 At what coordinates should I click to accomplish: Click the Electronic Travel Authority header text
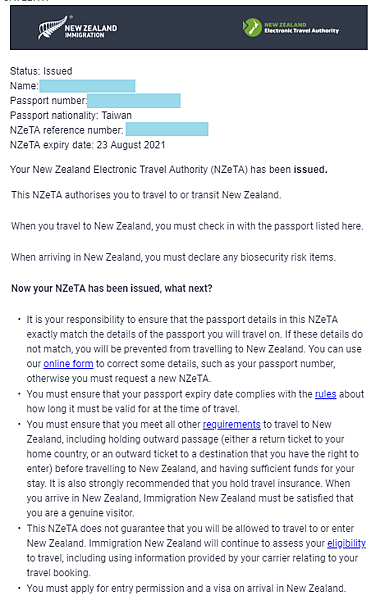pyautogui.click(x=302, y=28)
